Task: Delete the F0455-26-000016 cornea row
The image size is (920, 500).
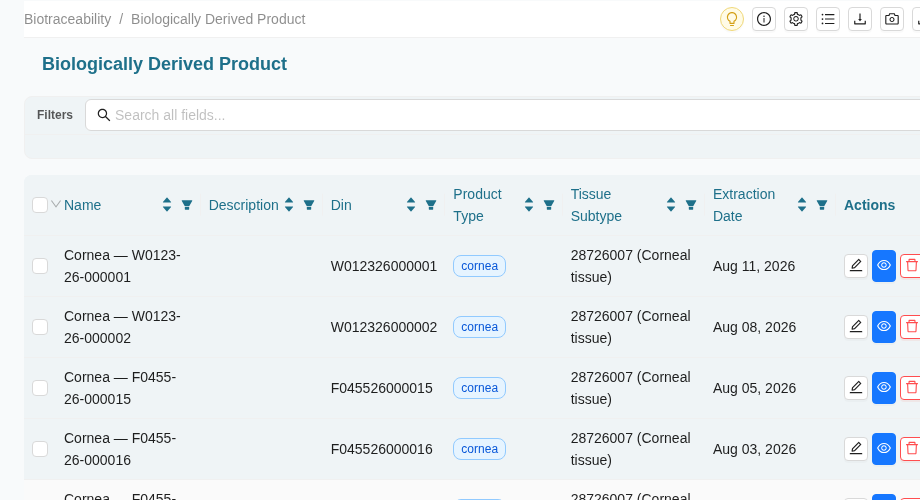Action: point(911,449)
